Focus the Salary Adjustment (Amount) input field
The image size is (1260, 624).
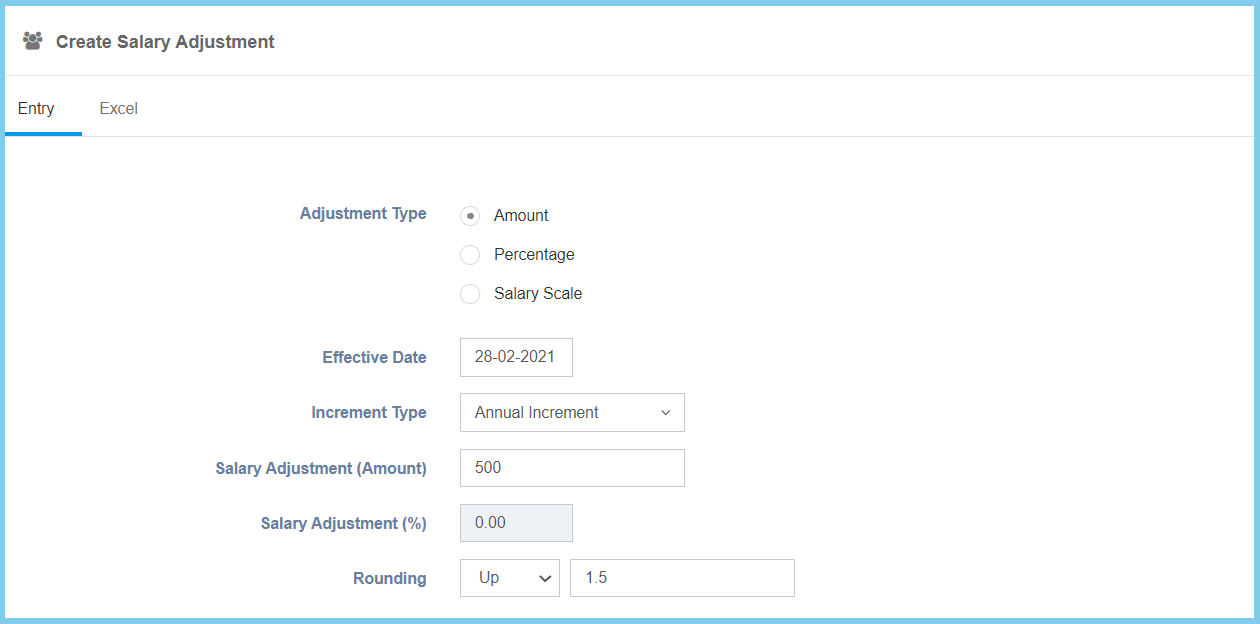pyautogui.click(x=572, y=468)
